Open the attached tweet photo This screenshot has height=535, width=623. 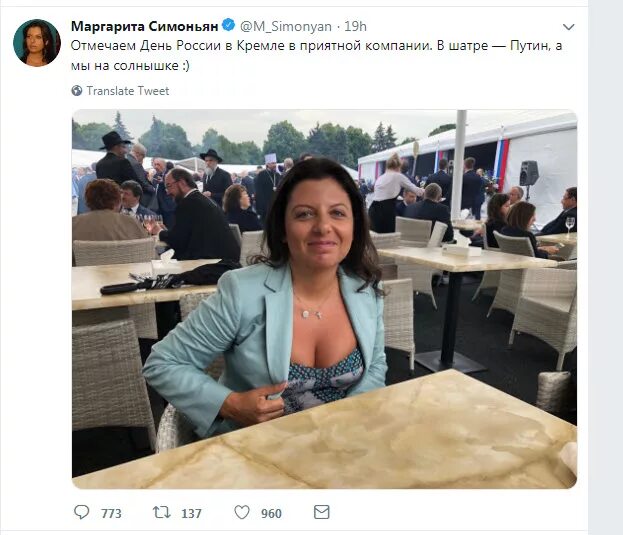[x=324, y=299]
